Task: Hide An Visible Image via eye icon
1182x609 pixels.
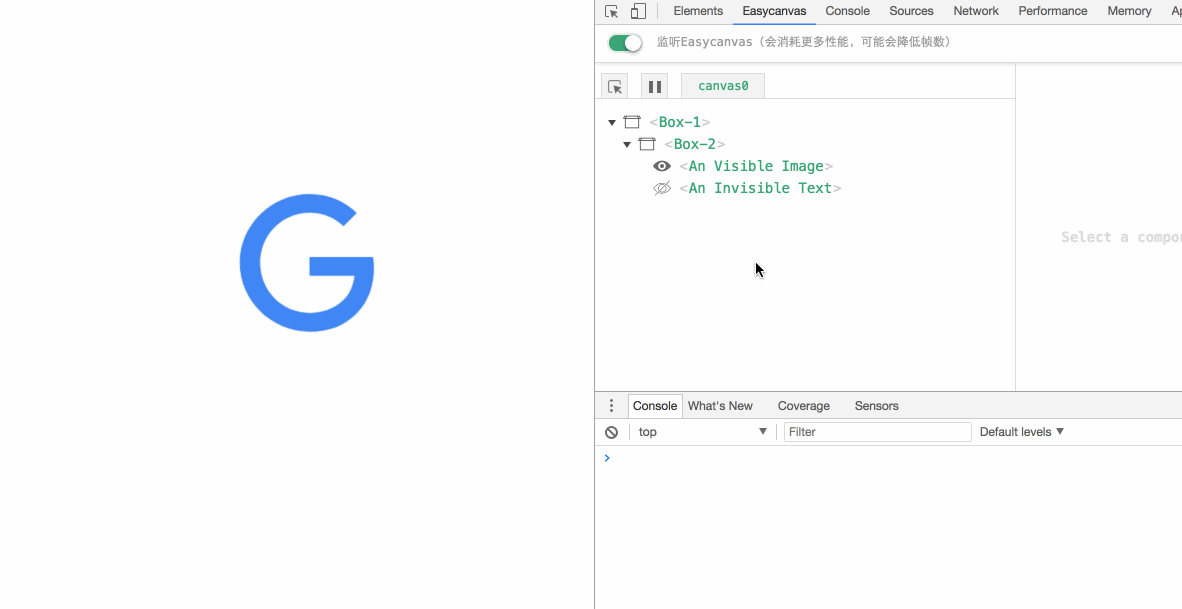Action: click(662, 166)
